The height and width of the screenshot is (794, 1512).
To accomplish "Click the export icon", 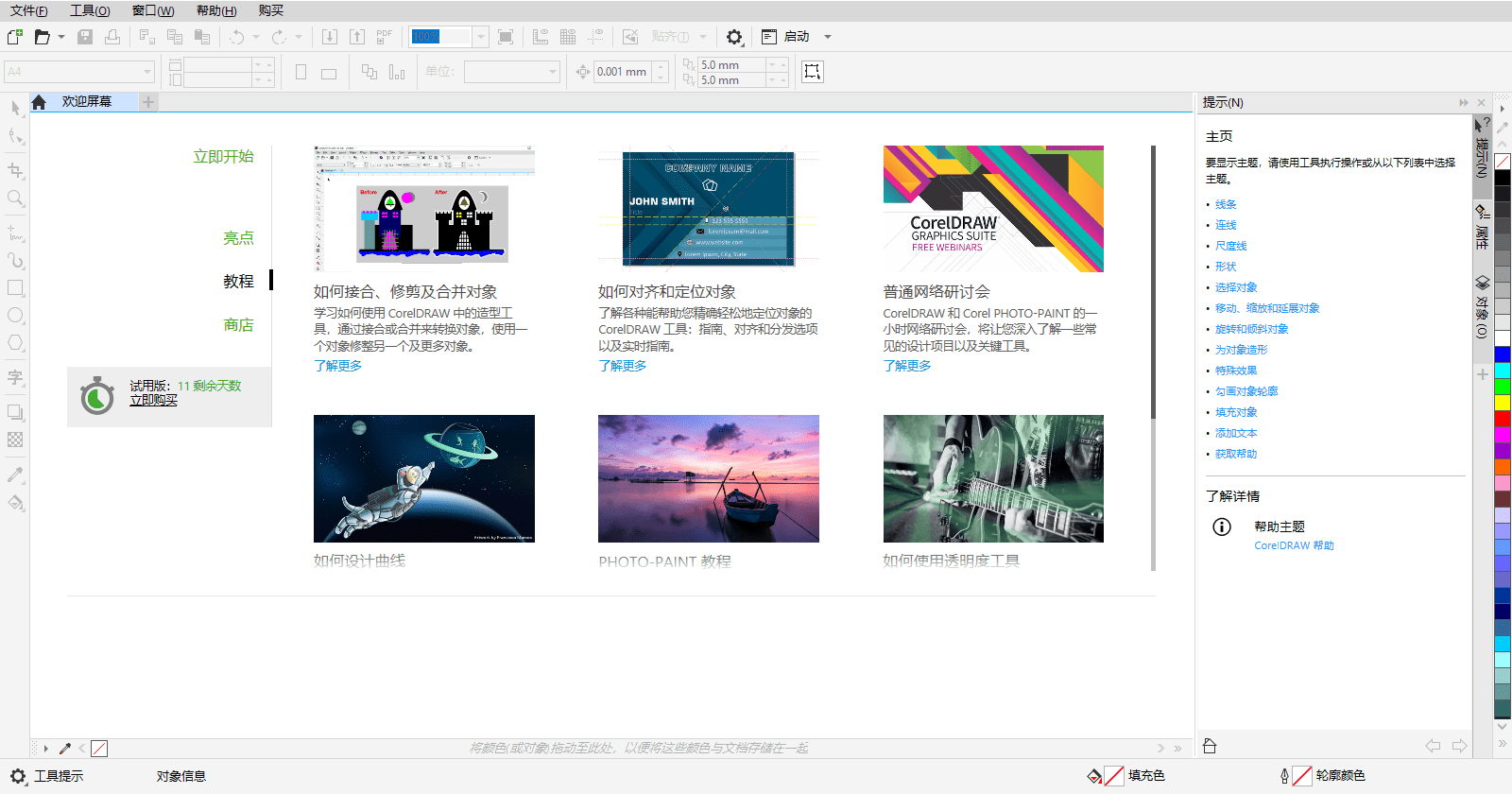I will 357,37.
